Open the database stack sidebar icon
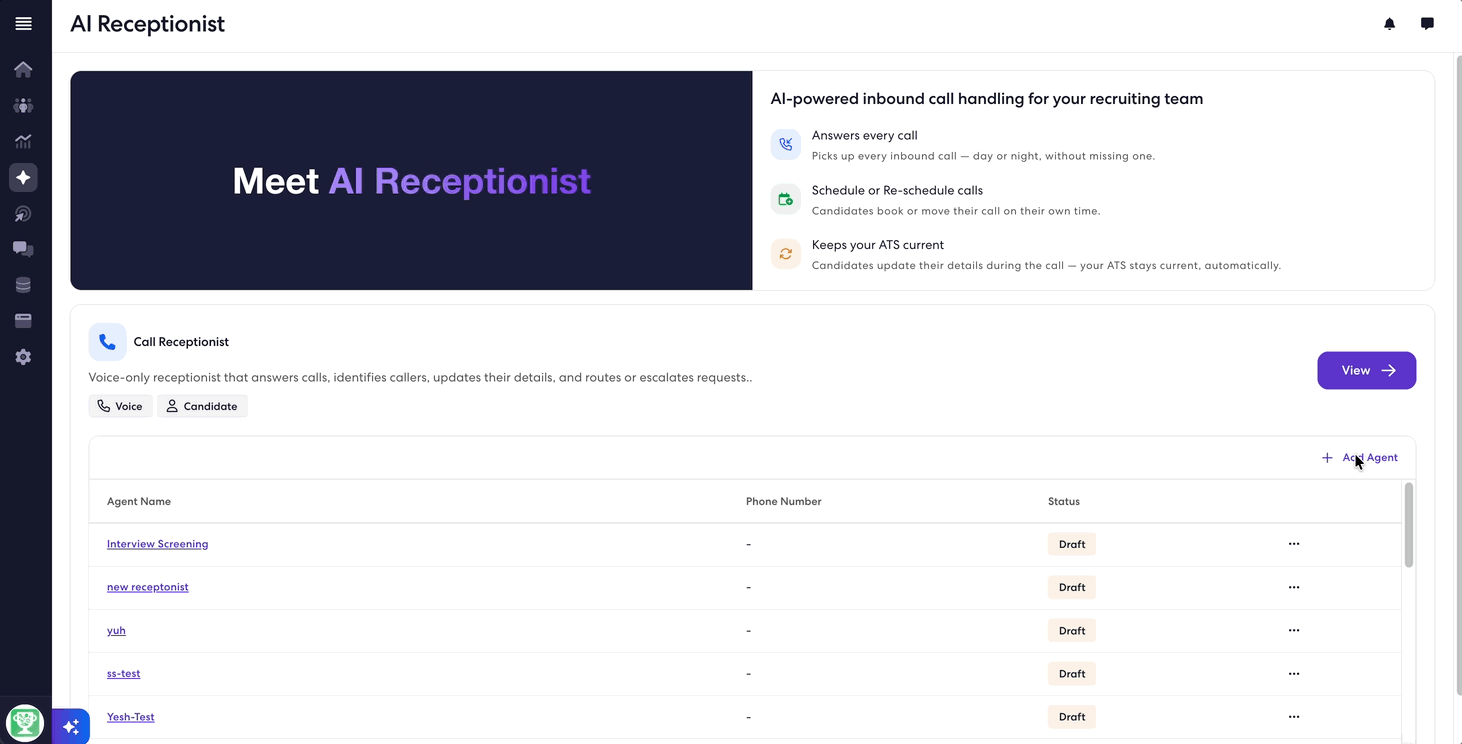Screen dimensions: 1462x744 click(x=23, y=285)
